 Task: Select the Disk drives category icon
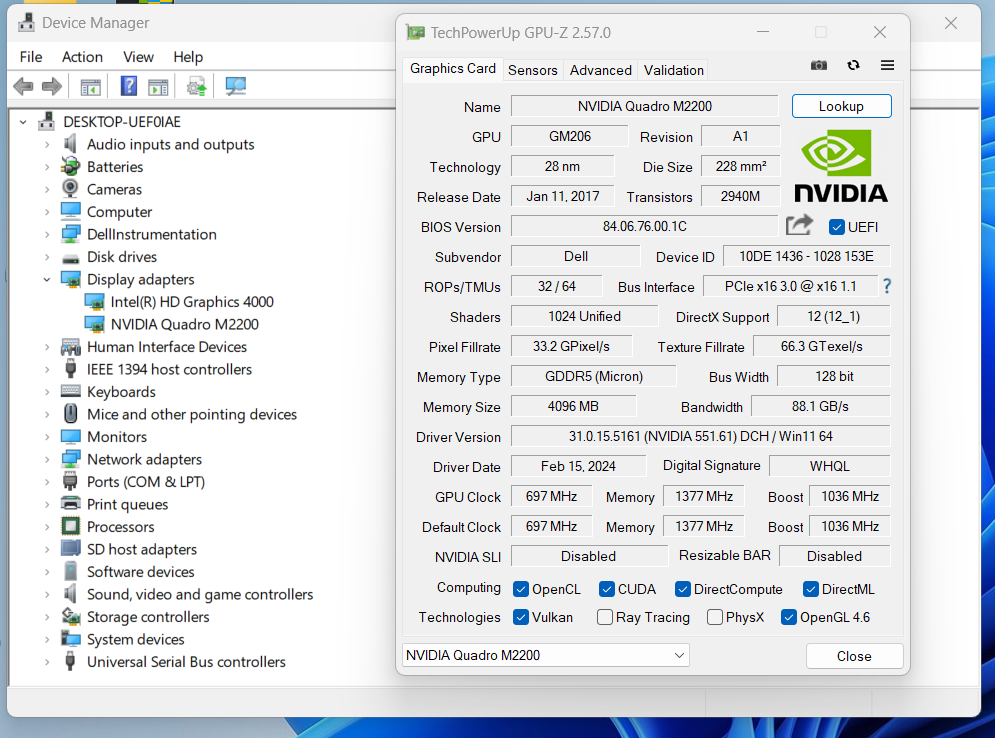point(70,258)
